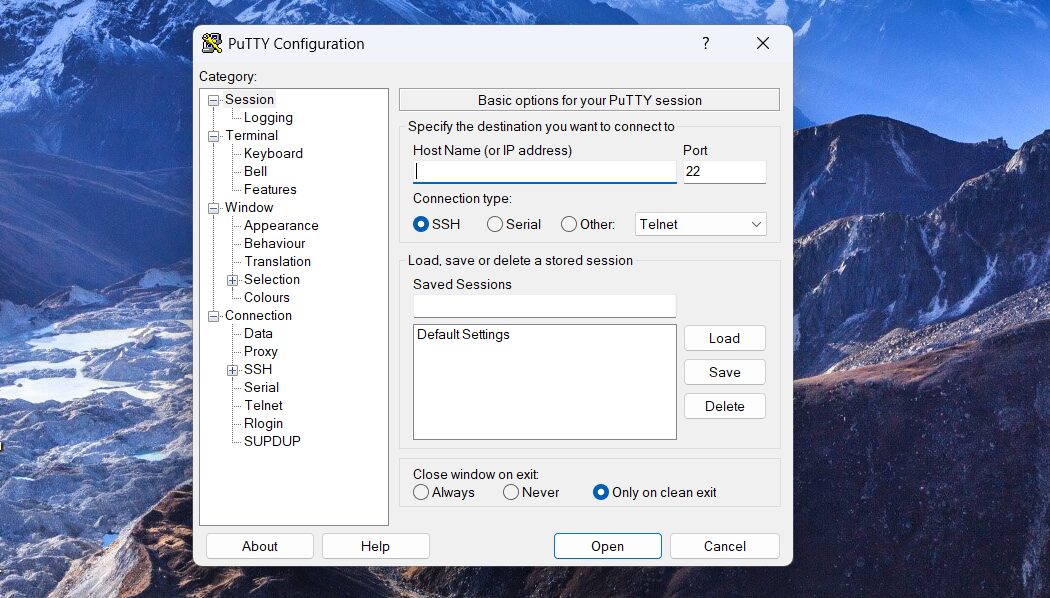Collapse the Session tree node

(214, 100)
